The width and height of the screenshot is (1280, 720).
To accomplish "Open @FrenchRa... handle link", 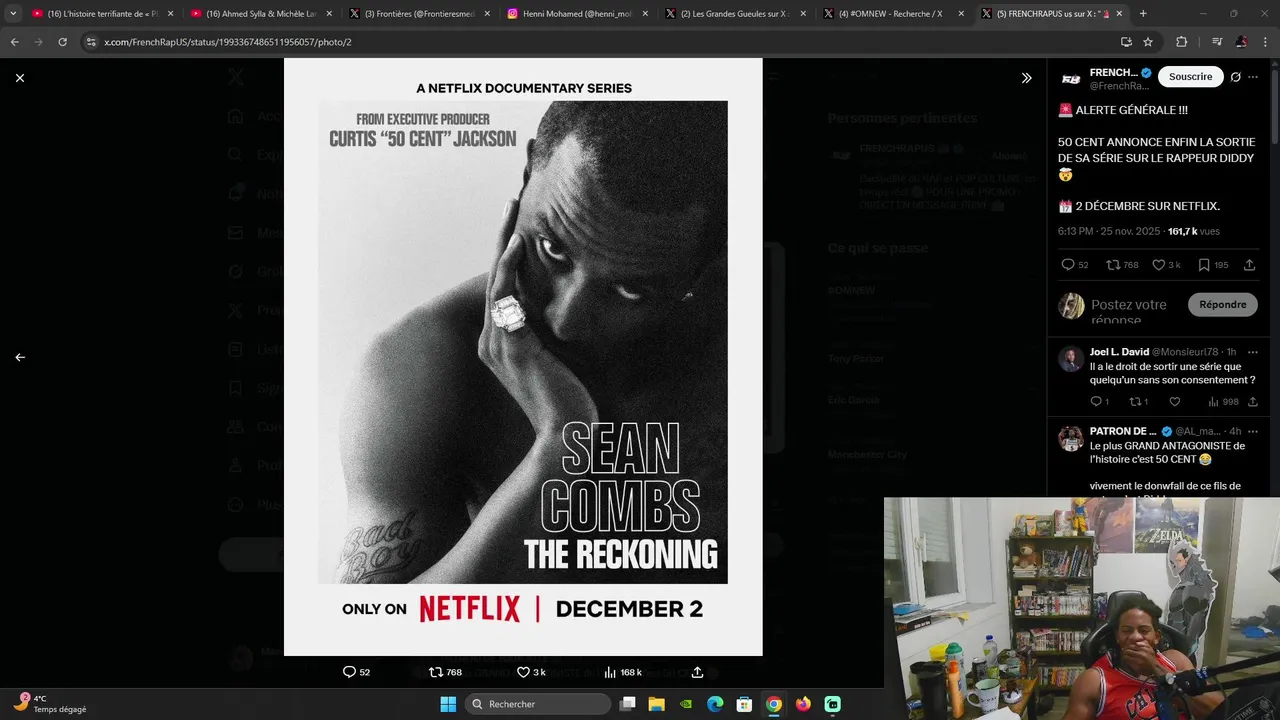I will (1119, 86).
